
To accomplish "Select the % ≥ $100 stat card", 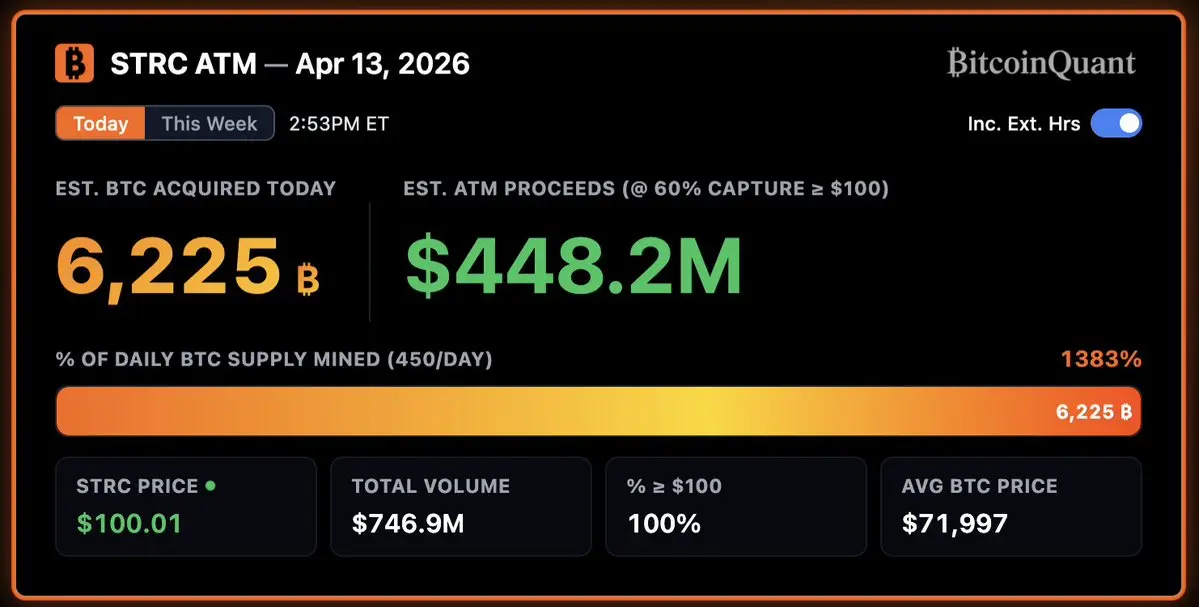I will pos(736,506).
